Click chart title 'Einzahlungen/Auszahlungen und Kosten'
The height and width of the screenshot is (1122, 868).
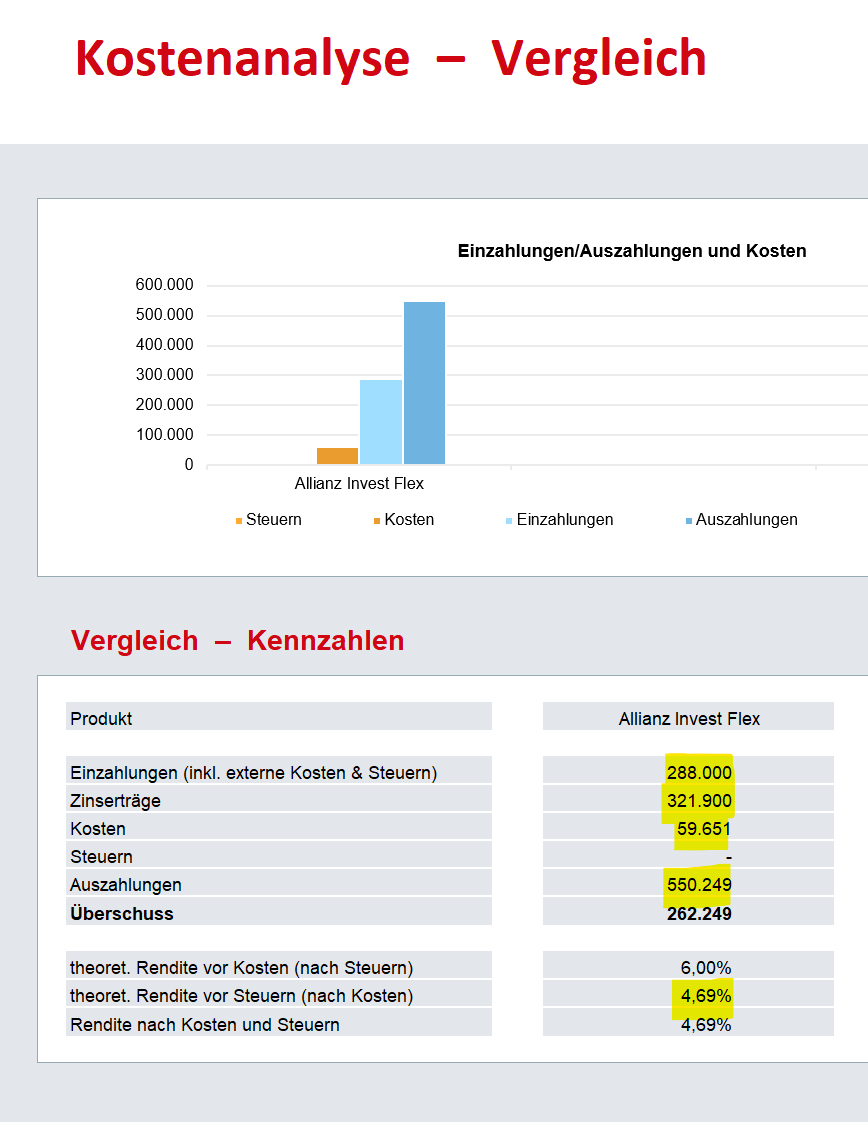click(632, 251)
